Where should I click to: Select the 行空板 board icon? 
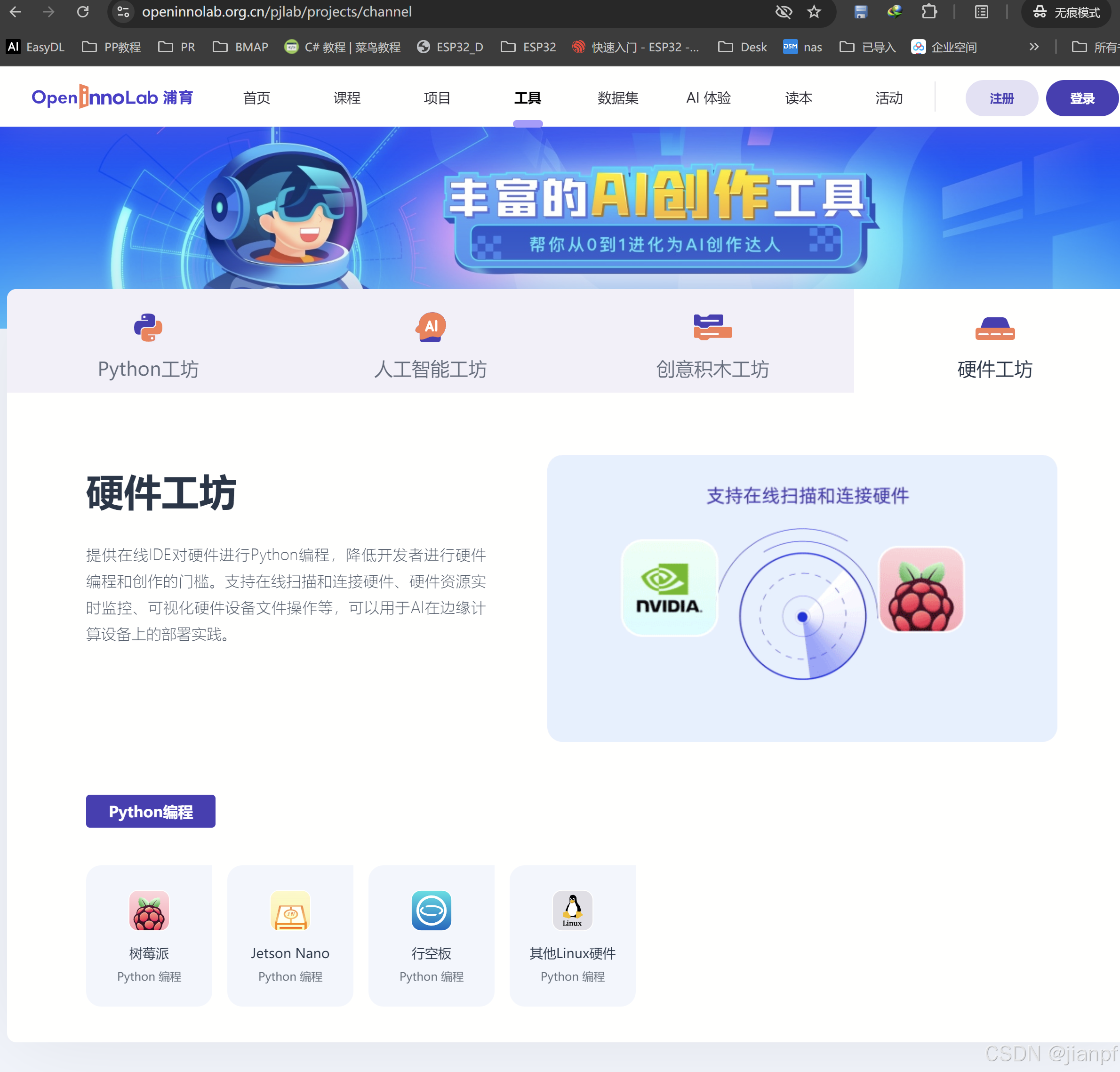pyautogui.click(x=431, y=911)
